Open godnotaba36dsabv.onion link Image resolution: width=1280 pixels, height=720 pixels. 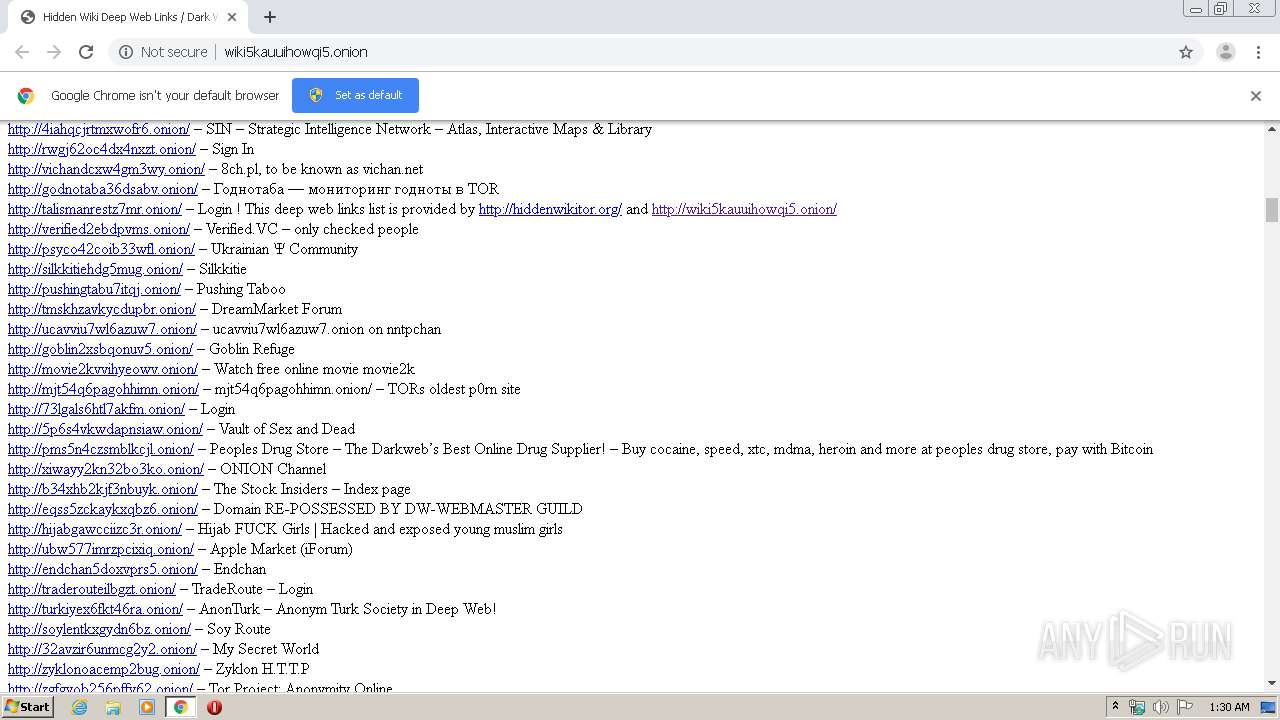coord(103,189)
